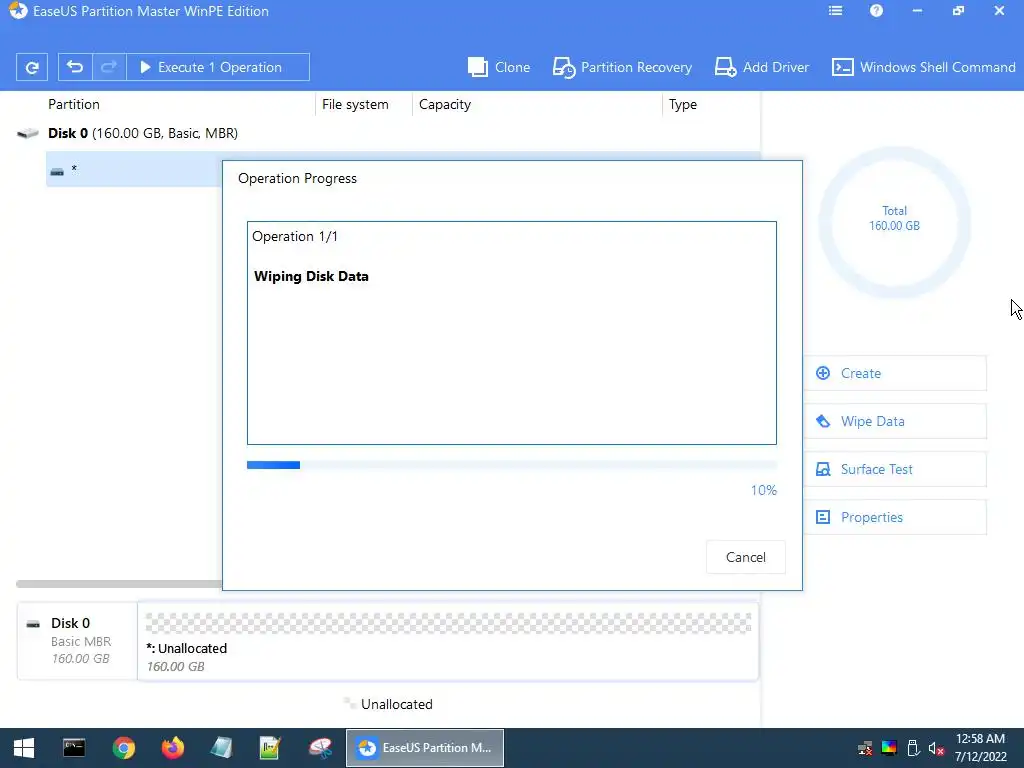This screenshot has height=768, width=1024.
Task: Click the Operation 1/1 text
Action: click(295, 236)
